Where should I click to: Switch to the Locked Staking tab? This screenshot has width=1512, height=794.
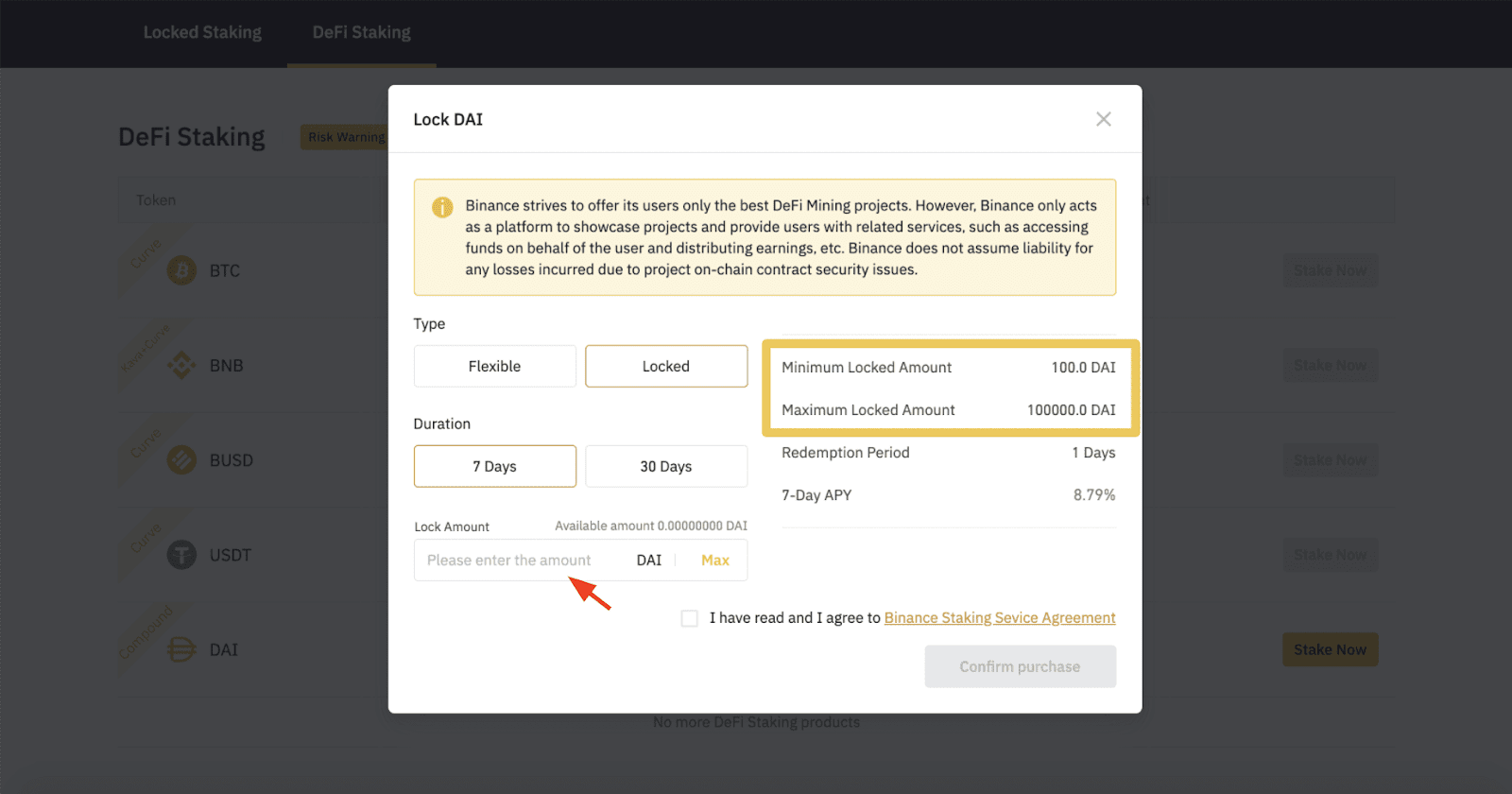coord(202,32)
